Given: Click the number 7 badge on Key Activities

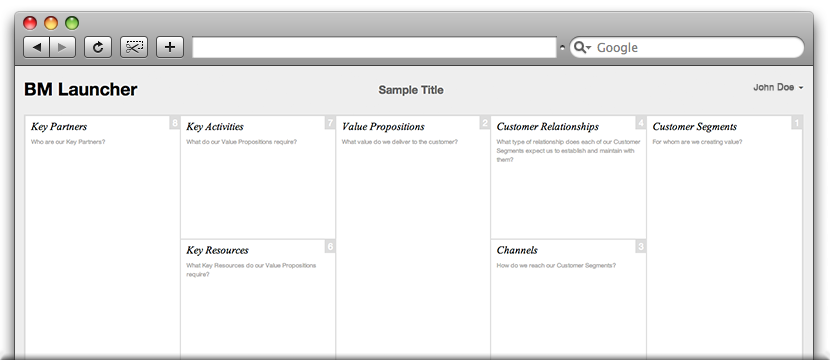Looking at the screenshot, I should coord(330,123).
